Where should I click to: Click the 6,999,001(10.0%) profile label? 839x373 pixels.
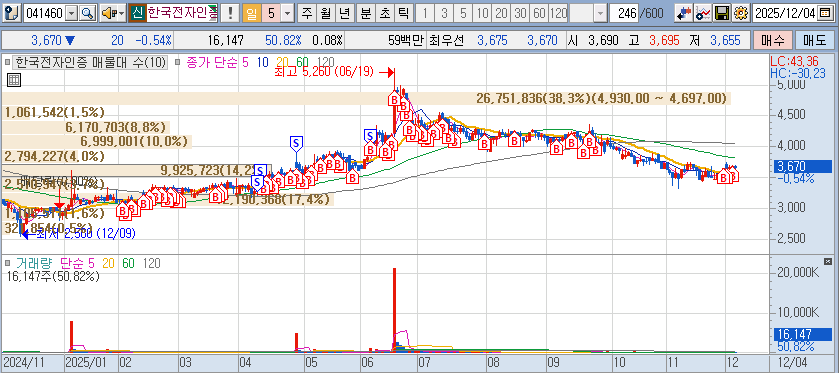(x=134, y=141)
